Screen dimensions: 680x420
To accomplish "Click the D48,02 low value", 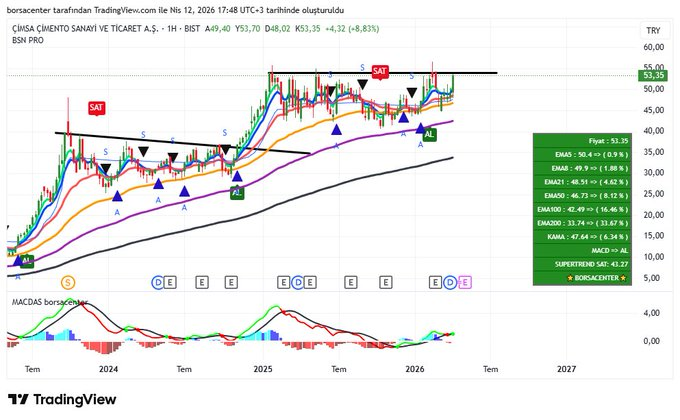I will coord(278,29).
